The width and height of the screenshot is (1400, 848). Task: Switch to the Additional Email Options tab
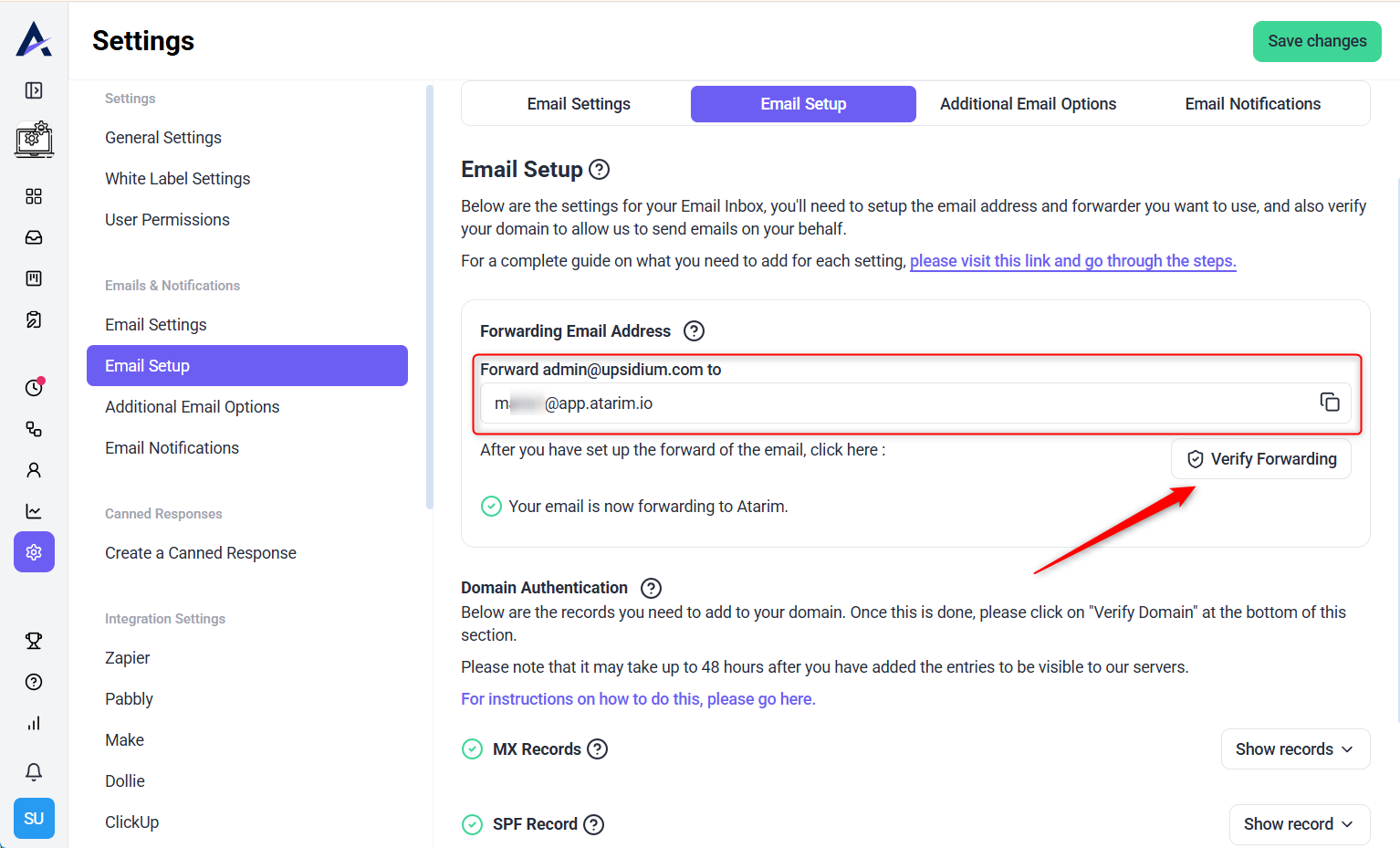pos(1028,104)
